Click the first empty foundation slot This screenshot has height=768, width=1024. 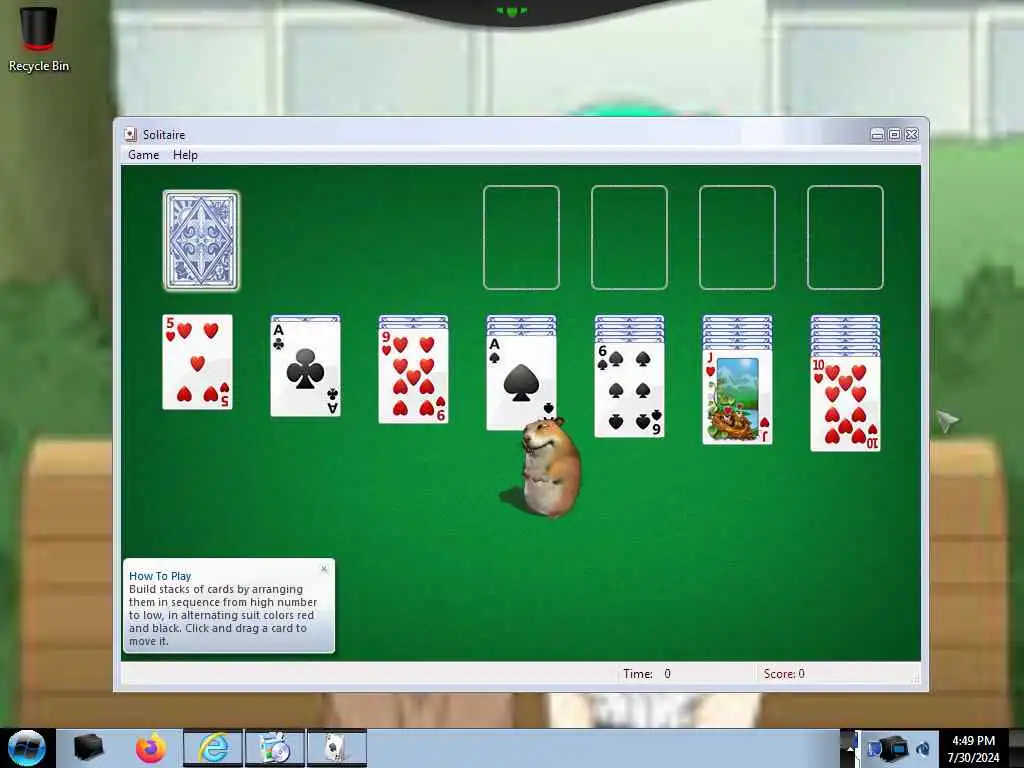[x=521, y=237]
